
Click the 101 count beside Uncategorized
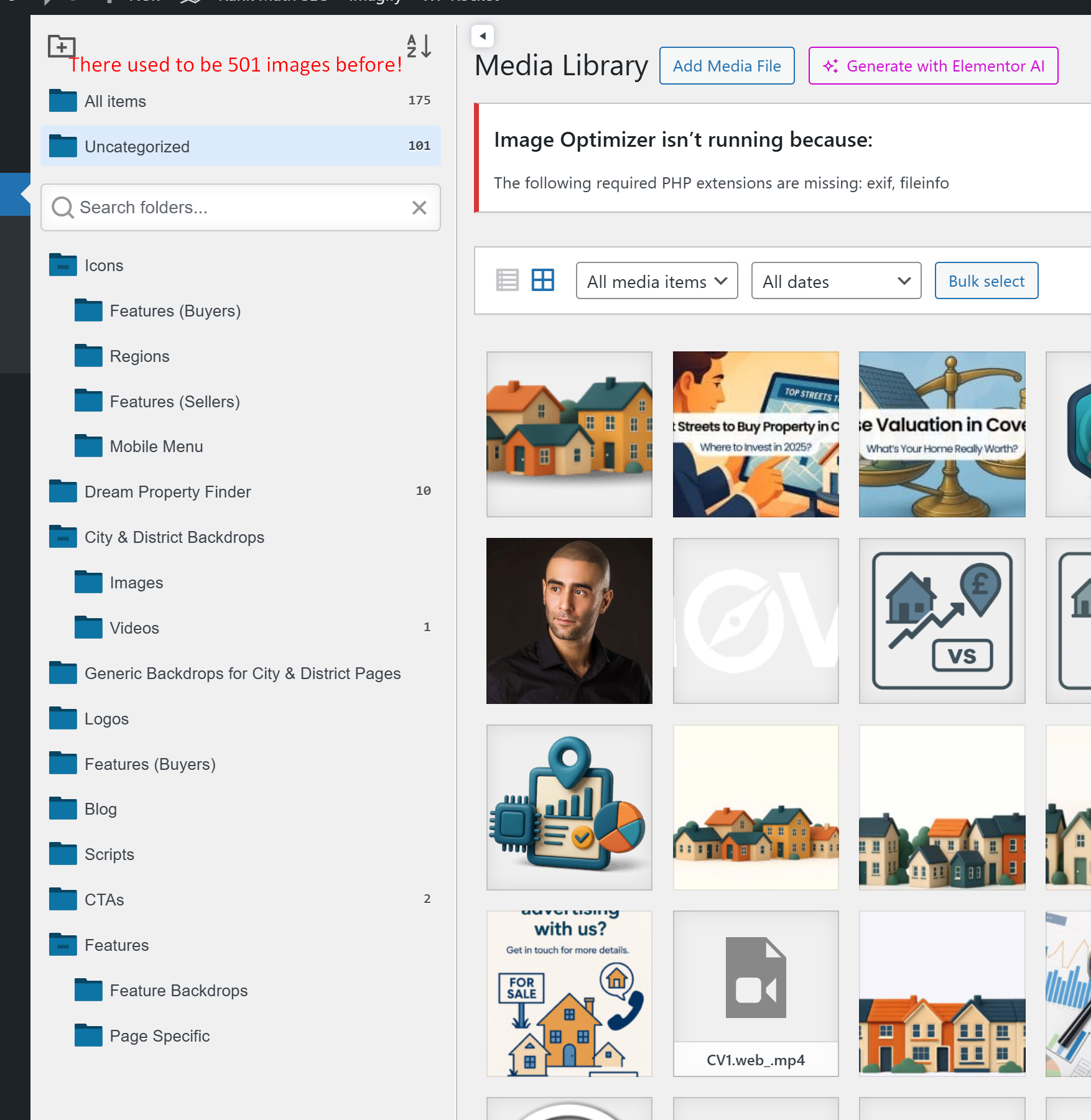(x=419, y=146)
